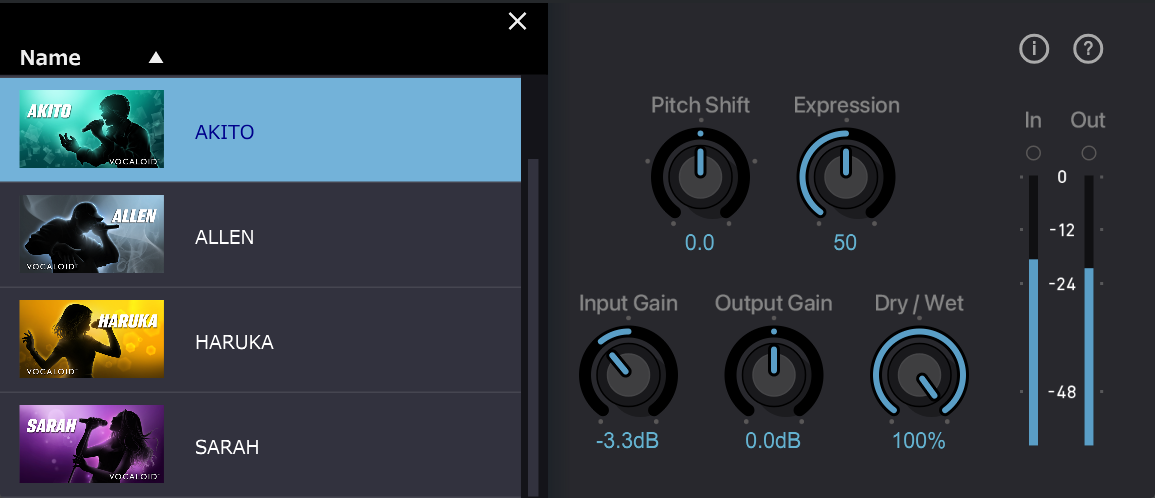Close the voice list panel
1155x498 pixels.
tap(517, 21)
